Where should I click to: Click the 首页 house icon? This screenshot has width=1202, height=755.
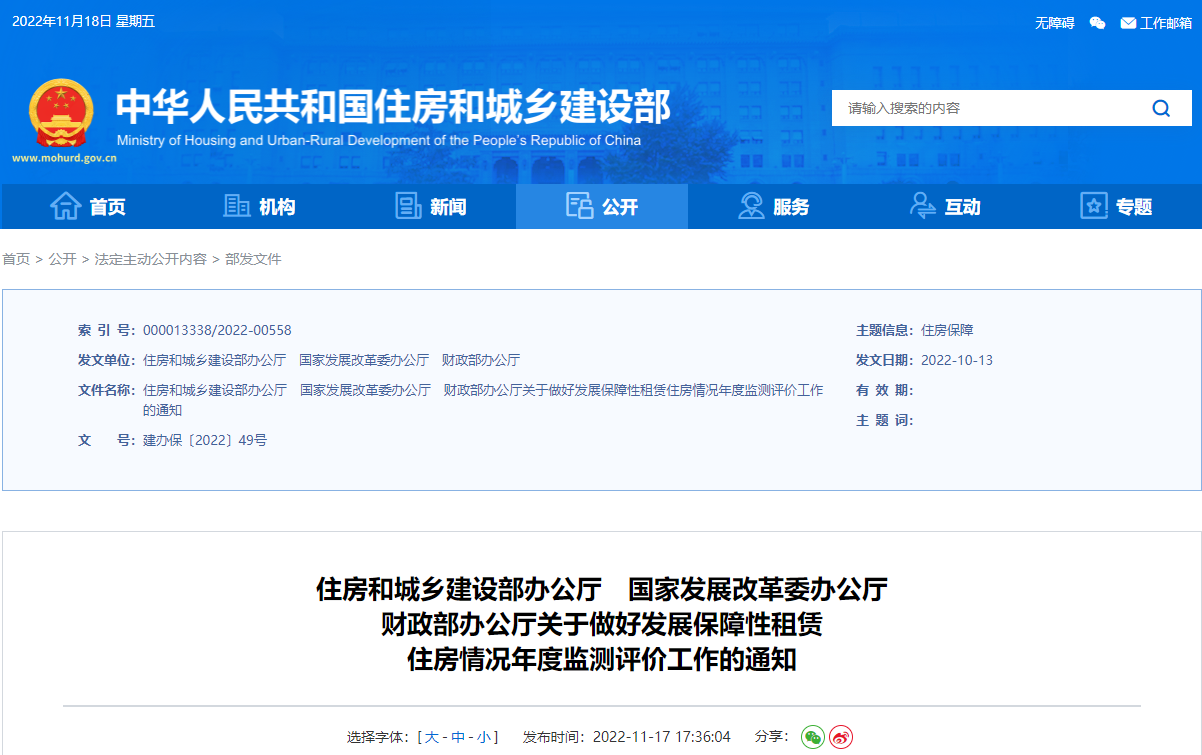(66, 206)
